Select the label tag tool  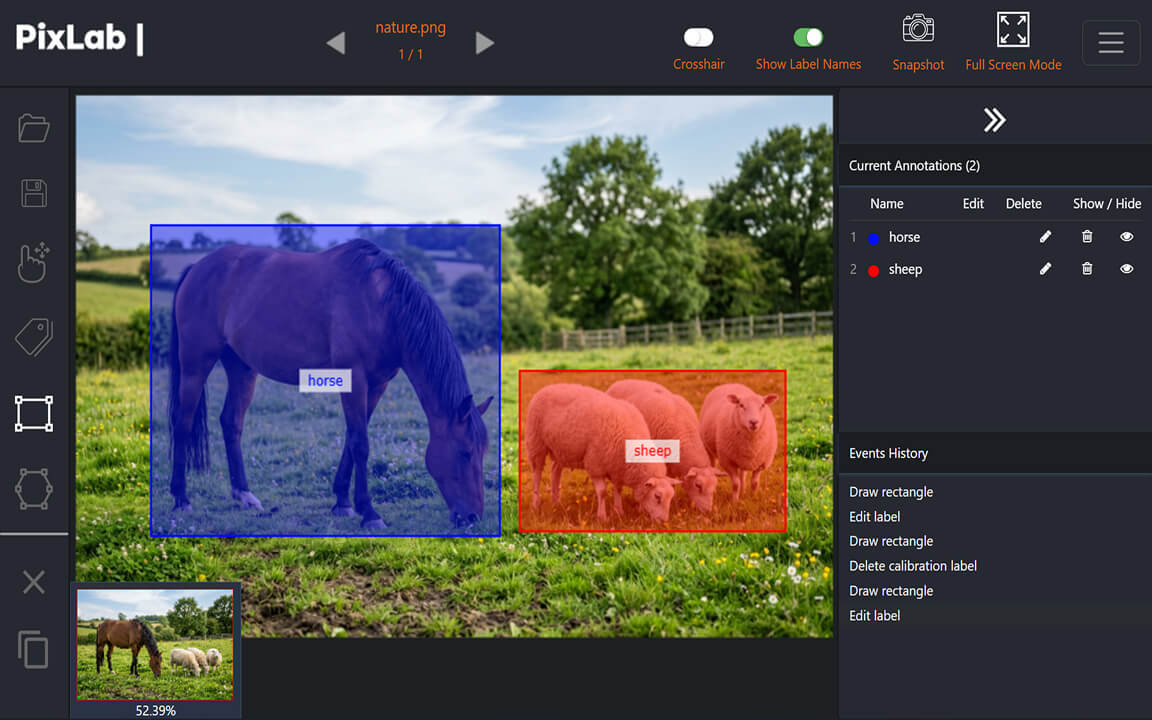pyautogui.click(x=34, y=338)
